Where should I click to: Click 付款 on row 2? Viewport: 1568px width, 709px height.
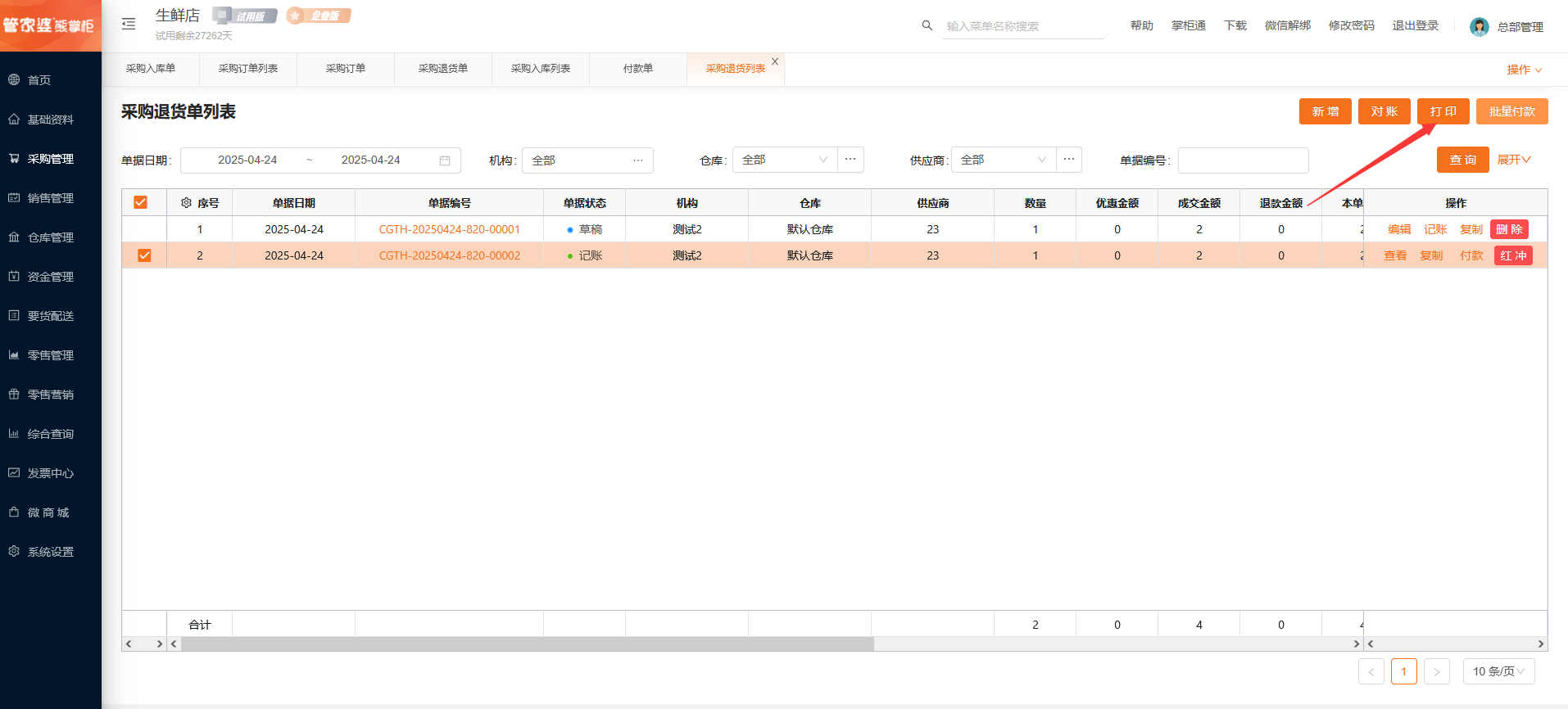coord(1471,255)
